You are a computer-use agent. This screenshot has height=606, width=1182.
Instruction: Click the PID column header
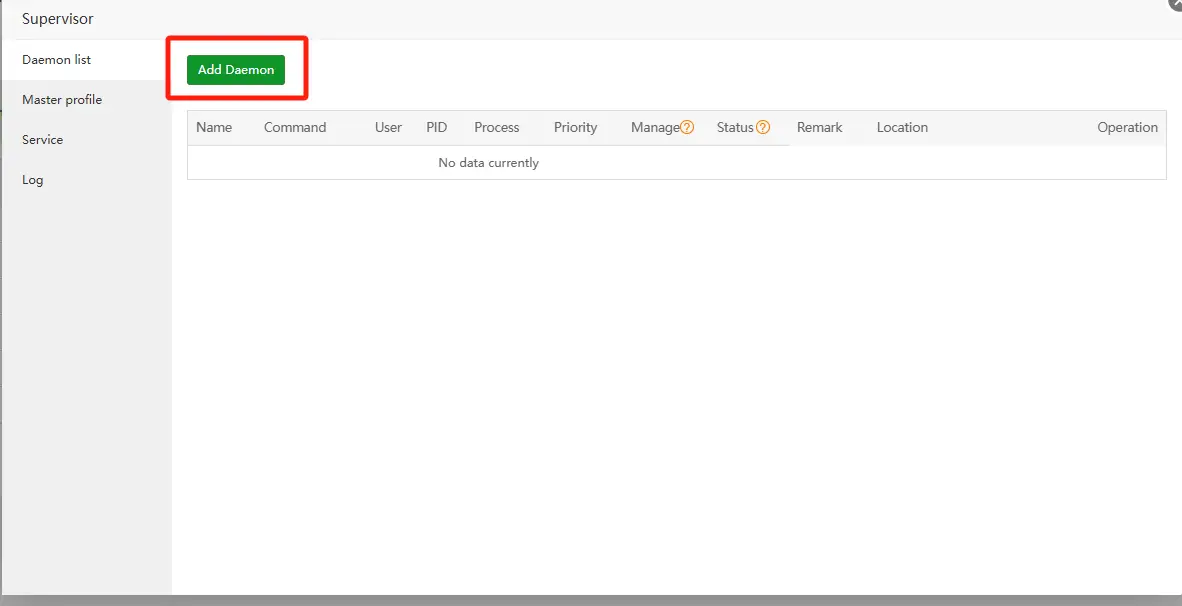436,127
